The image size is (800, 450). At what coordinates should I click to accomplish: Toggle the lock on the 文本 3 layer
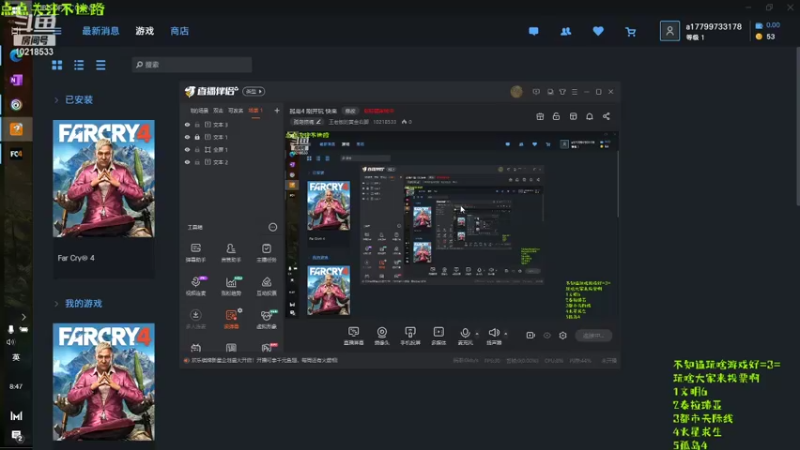[197, 124]
